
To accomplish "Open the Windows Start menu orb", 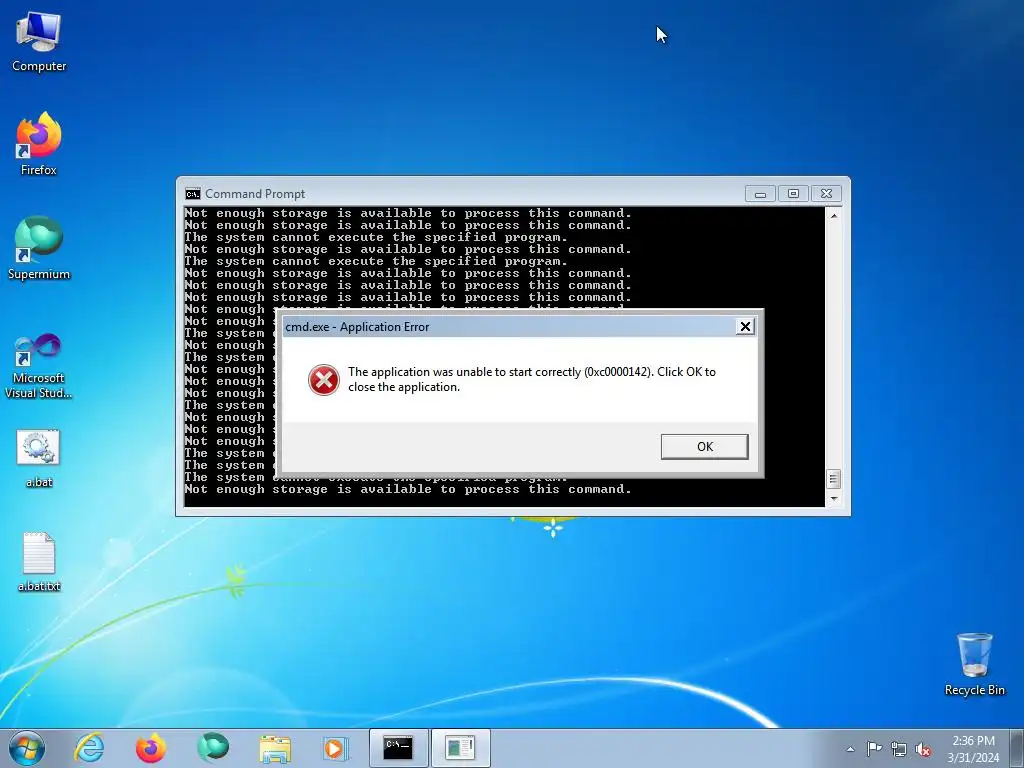I will point(27,748).
